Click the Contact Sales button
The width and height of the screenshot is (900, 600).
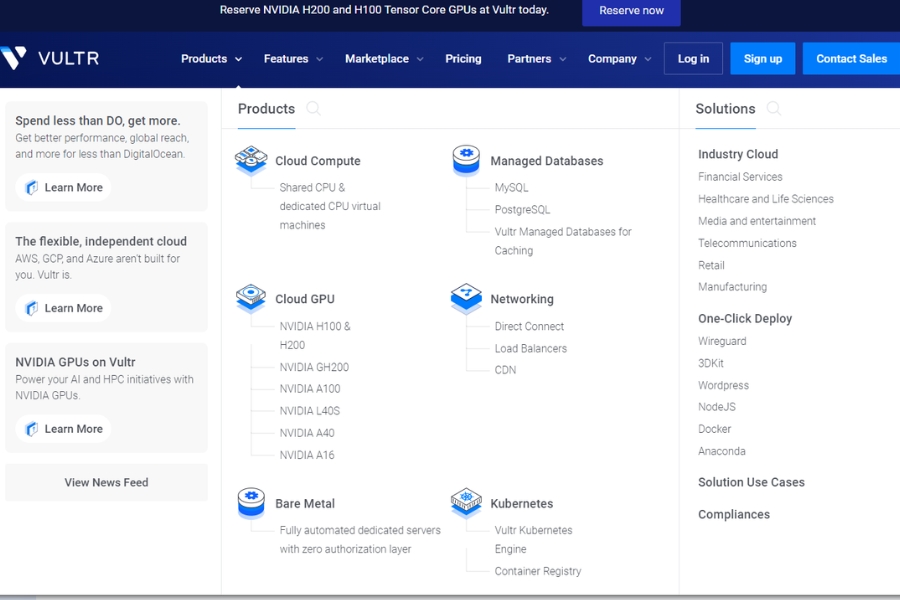pos(851,59)
